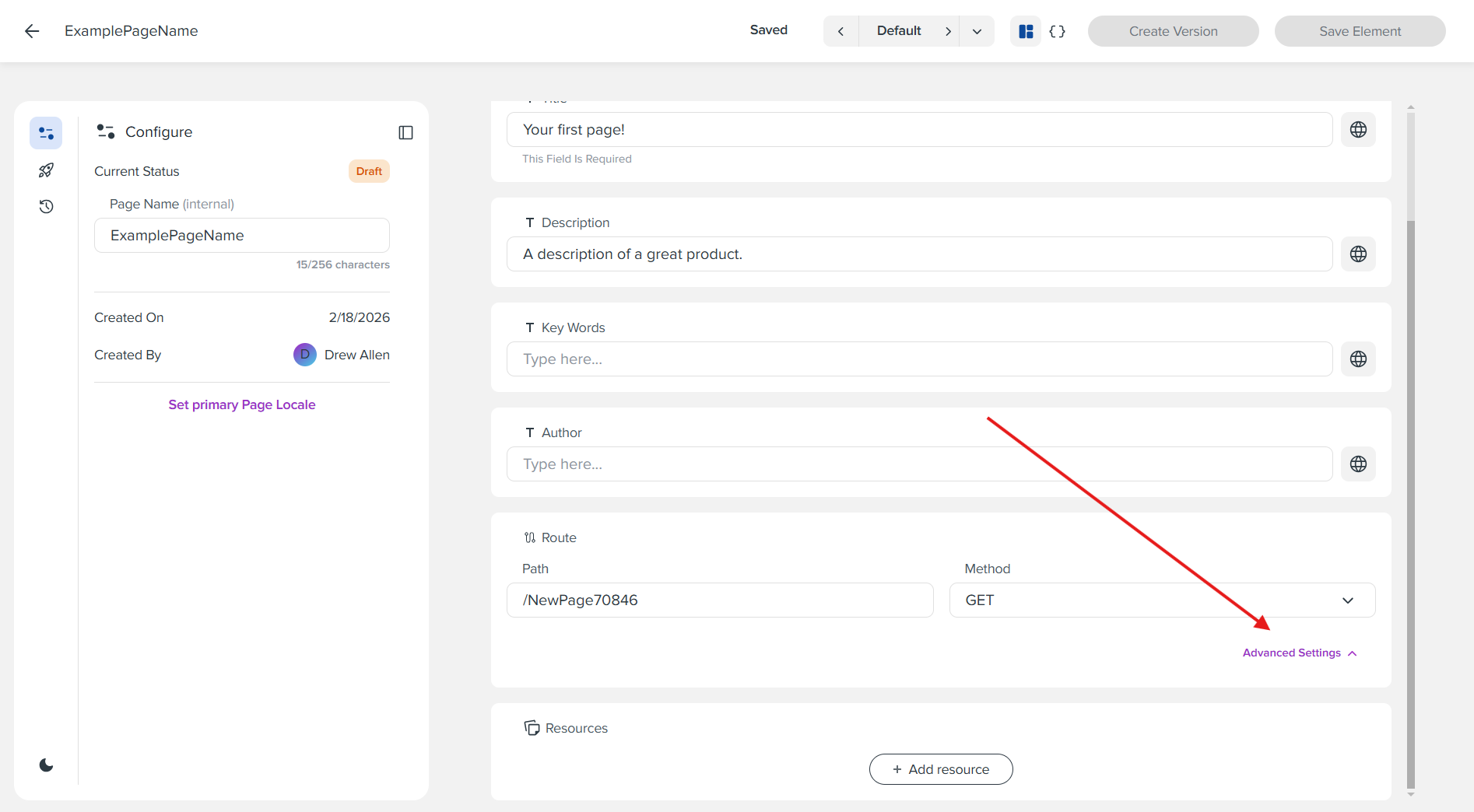Click globe icon beside title field

pyautogui.click(x=1358, y=130)
